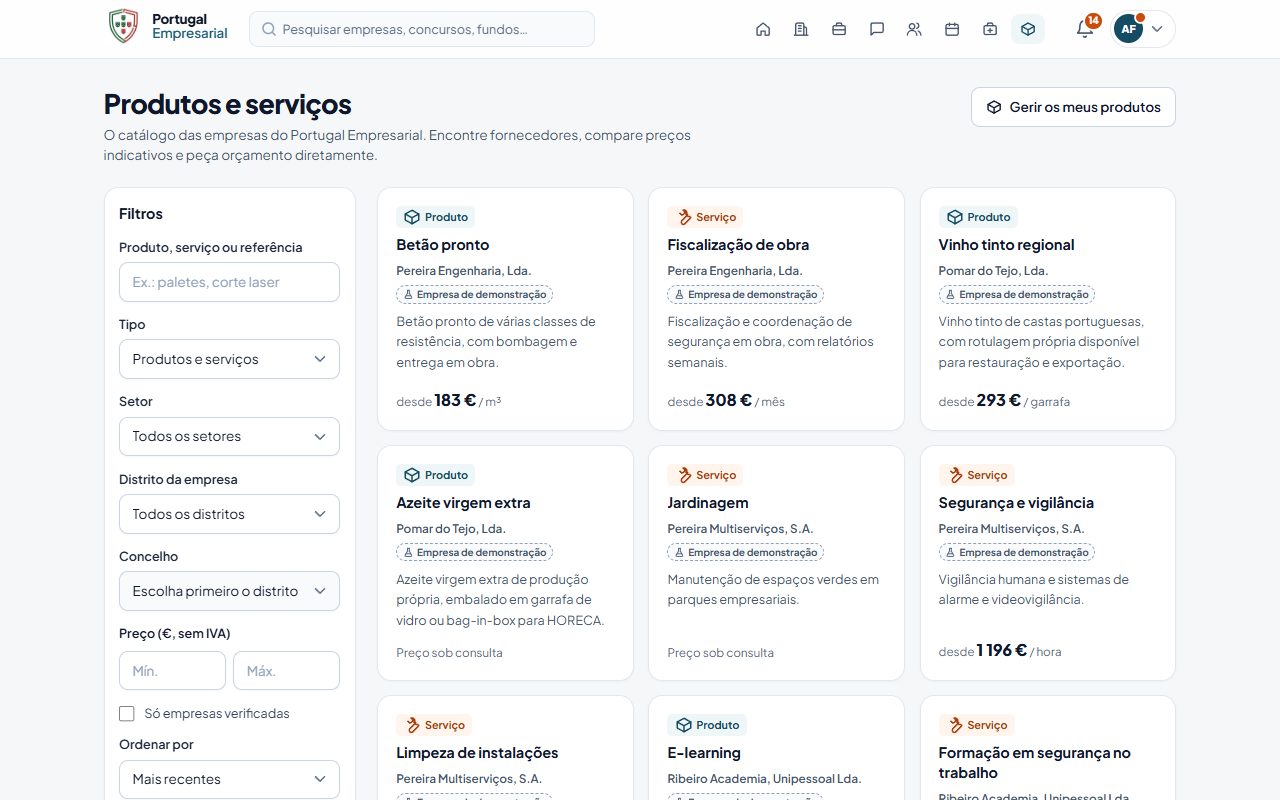The height and width of the screenshot is (800, 1280).
Task: Focus the top search field
Action: coord(422,29)
